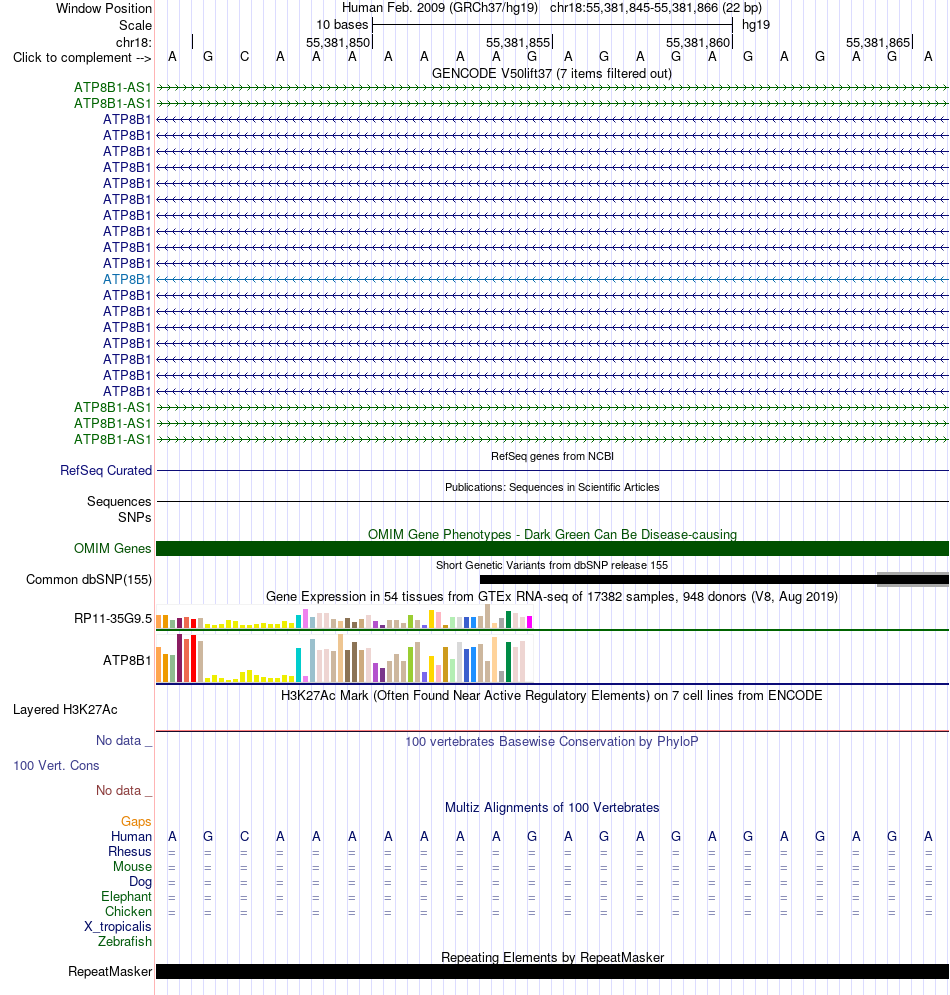Click the RepeatMasker track label

(110, 972)
